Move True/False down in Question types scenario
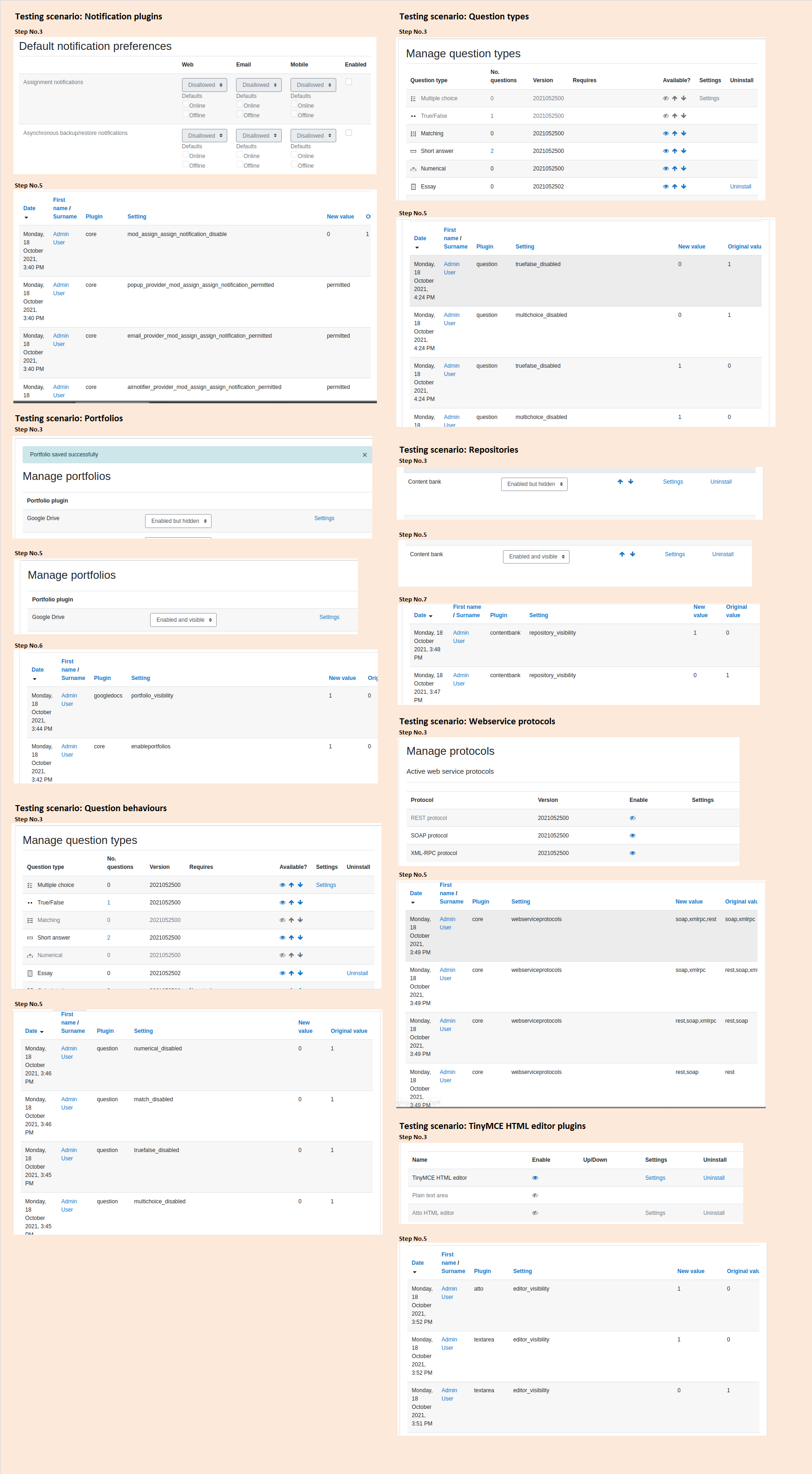The image size is (812, 1474). point(684,116)
